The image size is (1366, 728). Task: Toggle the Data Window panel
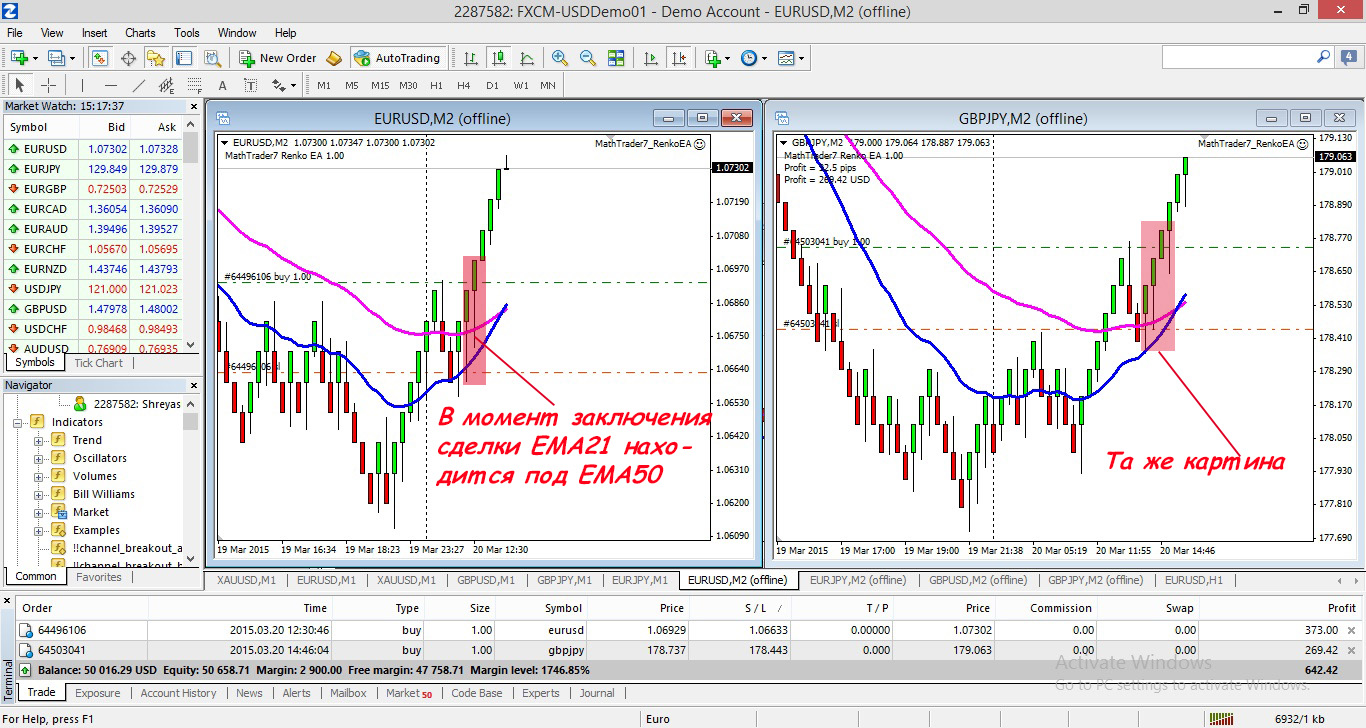128,58
